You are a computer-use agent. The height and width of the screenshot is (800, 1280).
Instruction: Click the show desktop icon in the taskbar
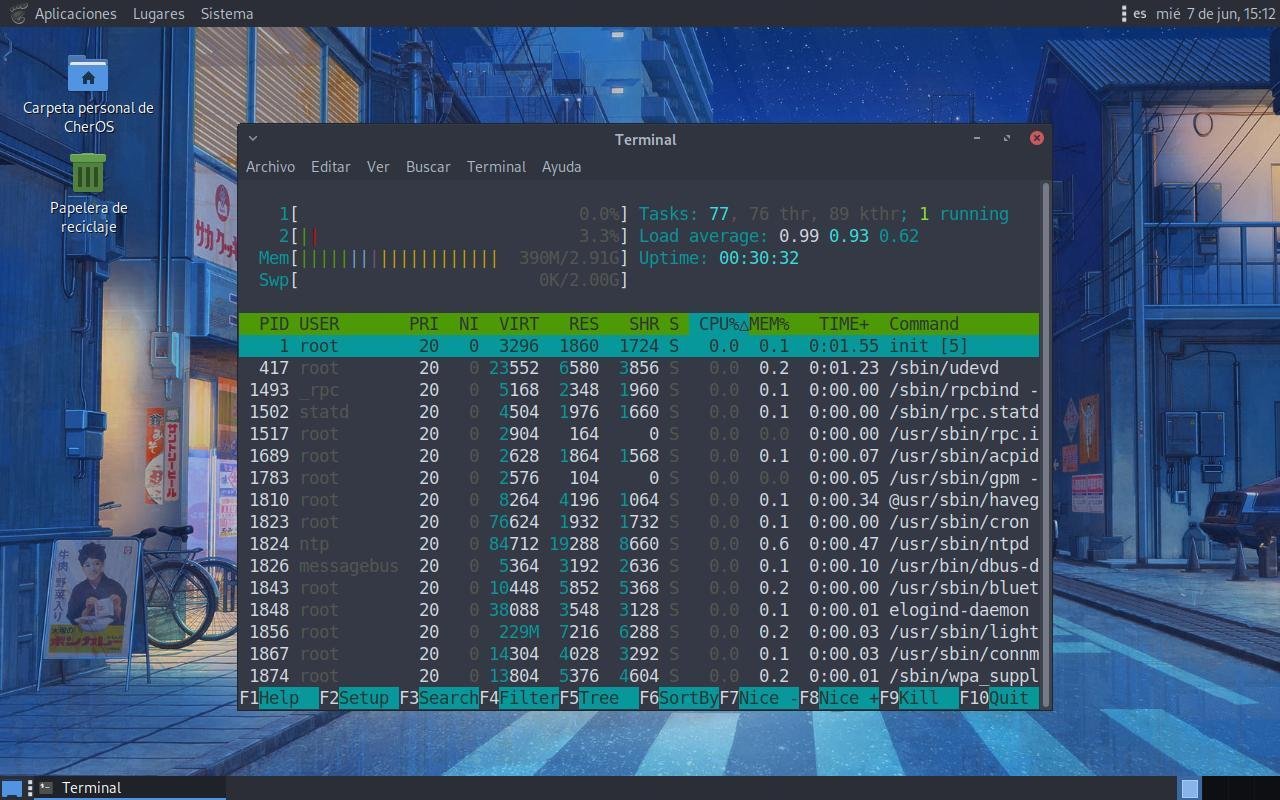pos(12,788)
